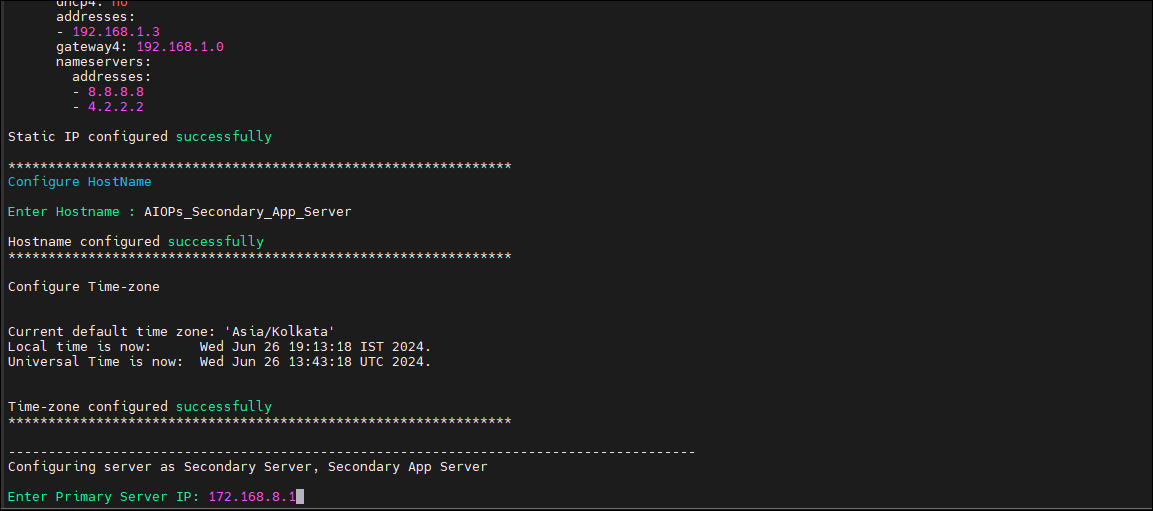
Task: Click the dashed separator line above Configuring server
Action: click(x=351, y=451)
